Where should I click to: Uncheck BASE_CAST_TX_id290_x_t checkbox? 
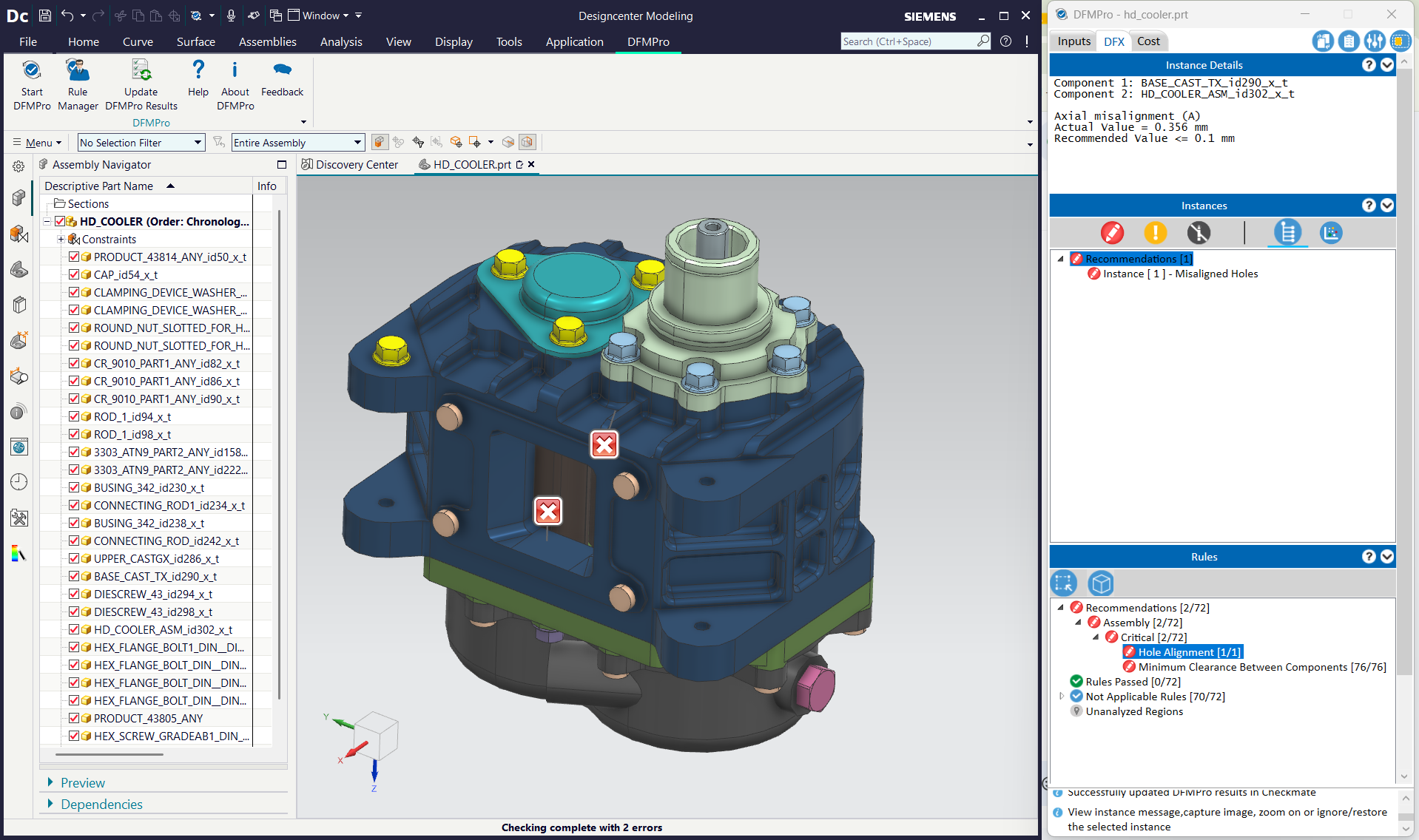(x=74, y=577)
